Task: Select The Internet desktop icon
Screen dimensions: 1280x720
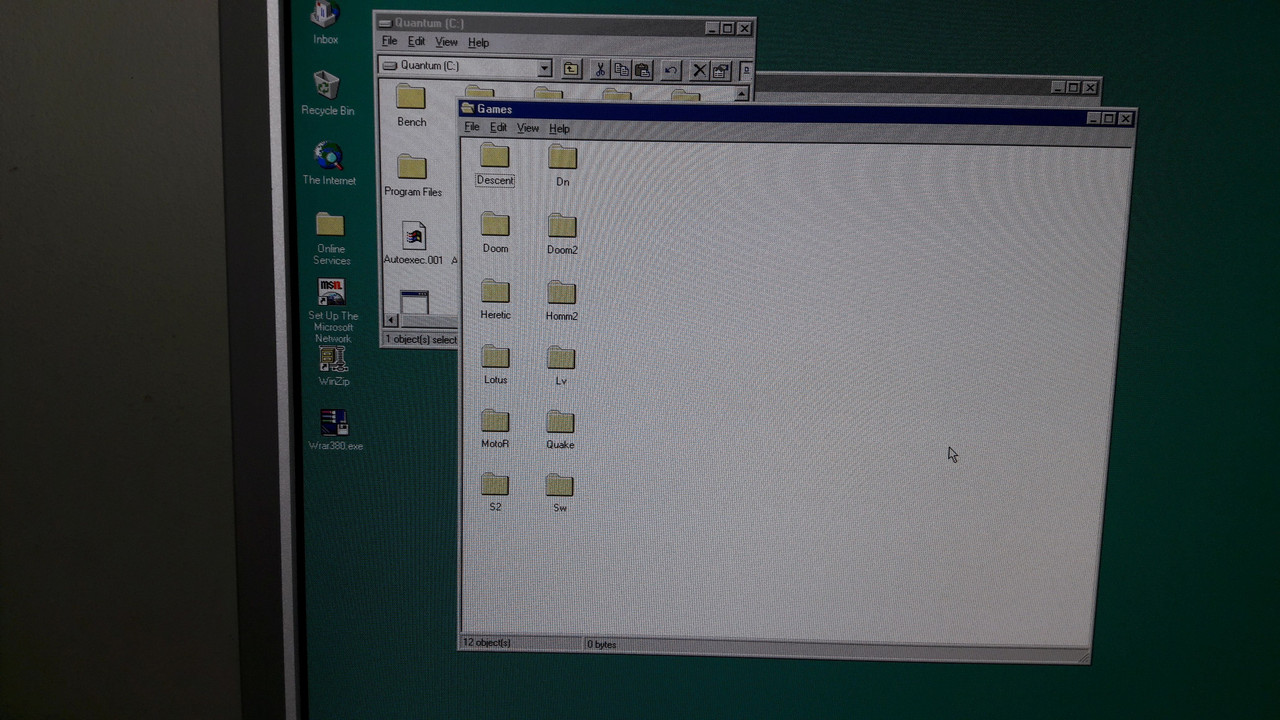Action: coord(329,164)
